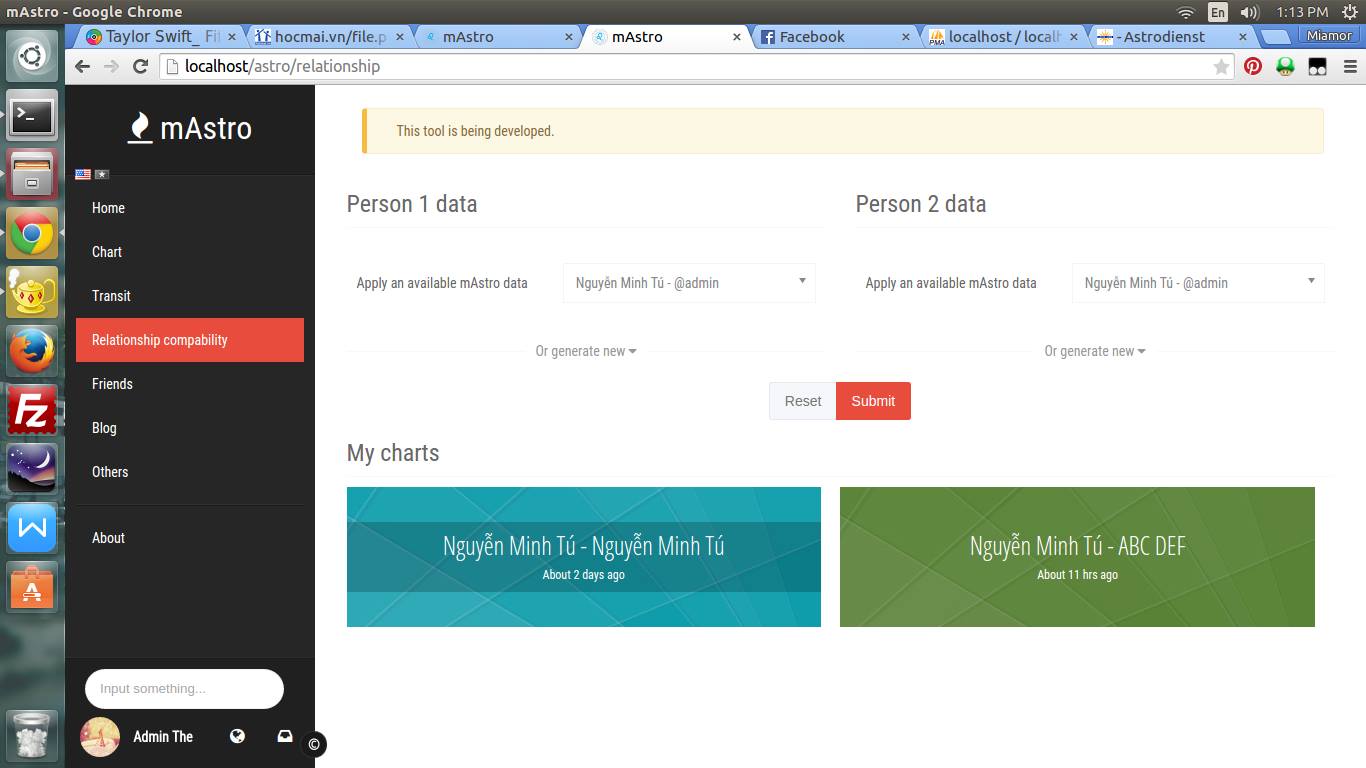Open Person 2 mAstro data dropdown
Screen dimensions: 1366x768
click(1198, 283)
